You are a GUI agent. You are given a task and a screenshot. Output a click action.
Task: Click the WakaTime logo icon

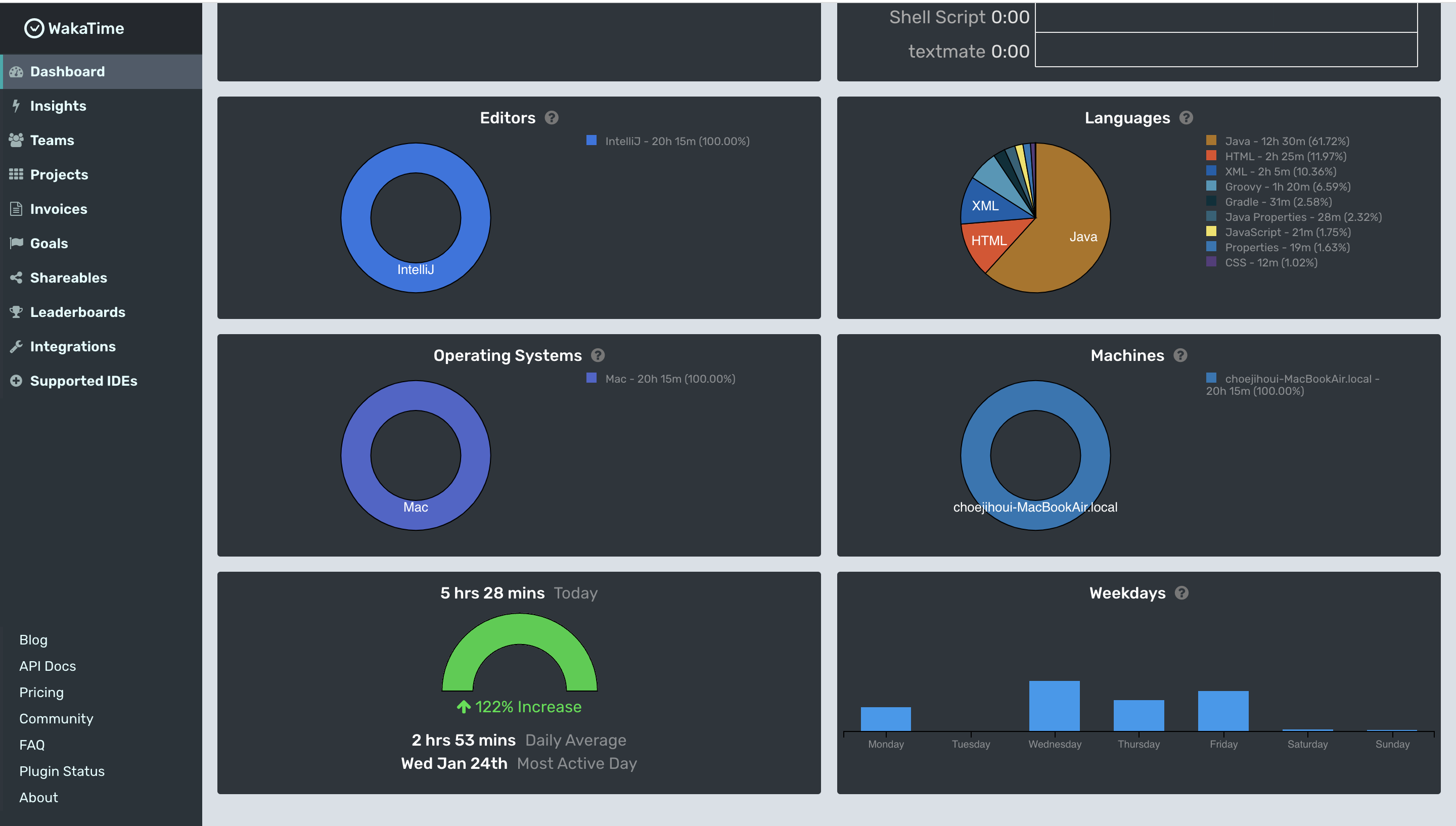(x=34, y=28)
